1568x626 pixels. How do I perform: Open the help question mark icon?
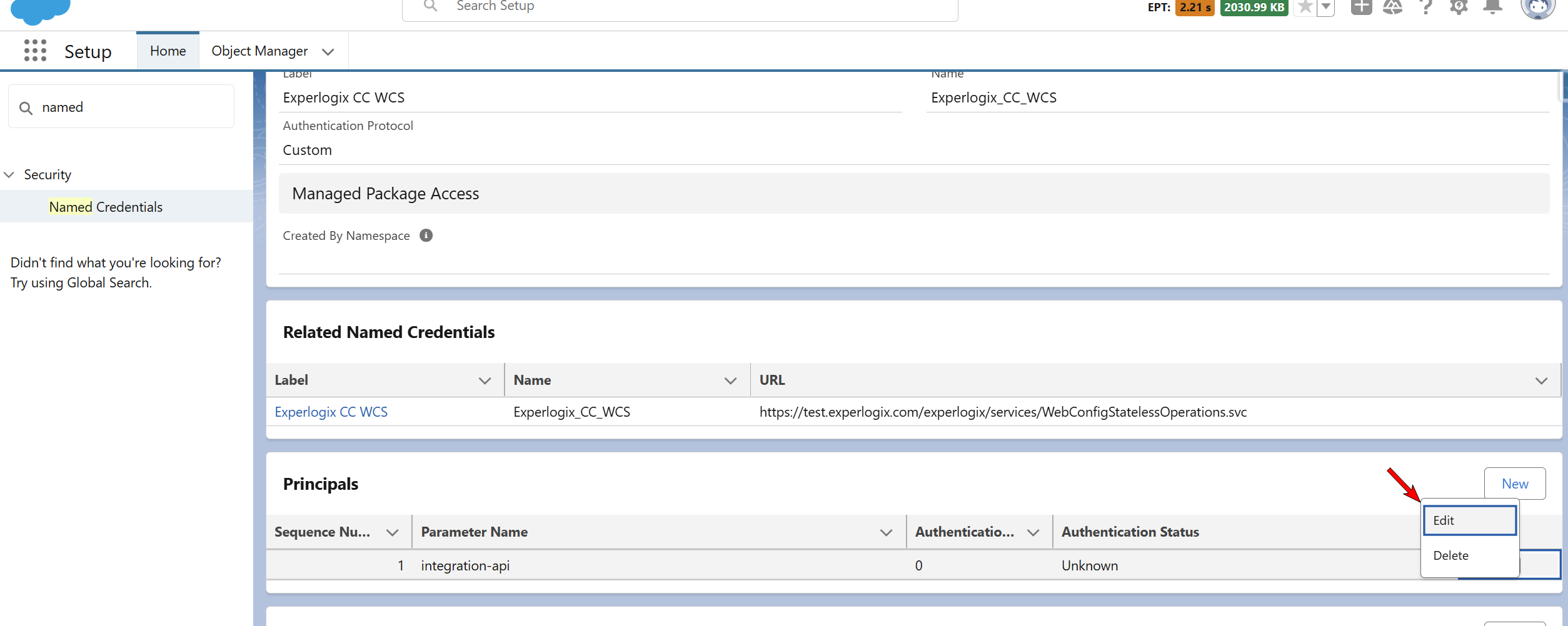click(1425, 7)
